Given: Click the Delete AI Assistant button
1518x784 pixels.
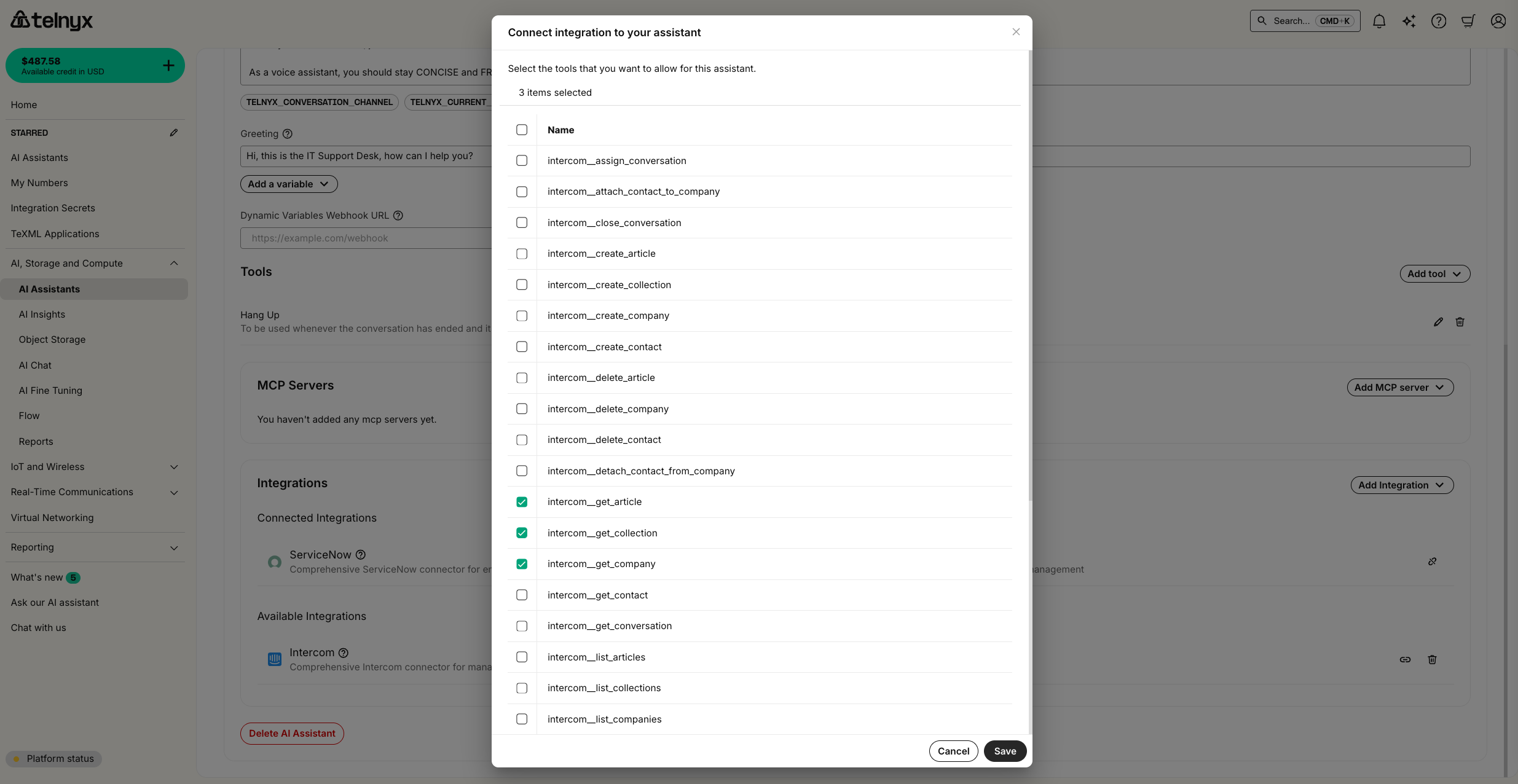Looking at the screenshot, I should [x=291, y=733].
